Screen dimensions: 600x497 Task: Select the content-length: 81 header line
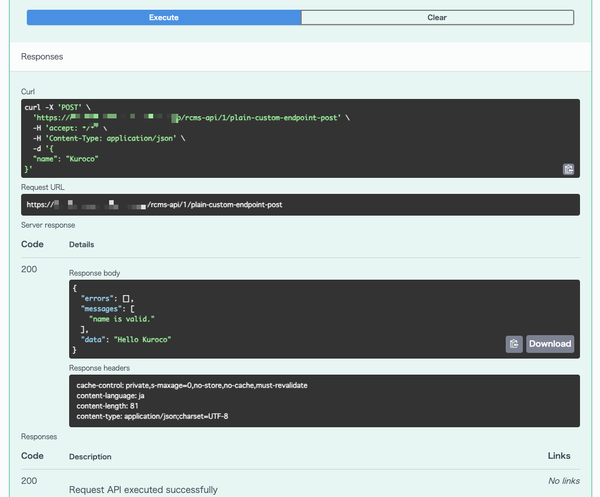[x=107, y=406]
